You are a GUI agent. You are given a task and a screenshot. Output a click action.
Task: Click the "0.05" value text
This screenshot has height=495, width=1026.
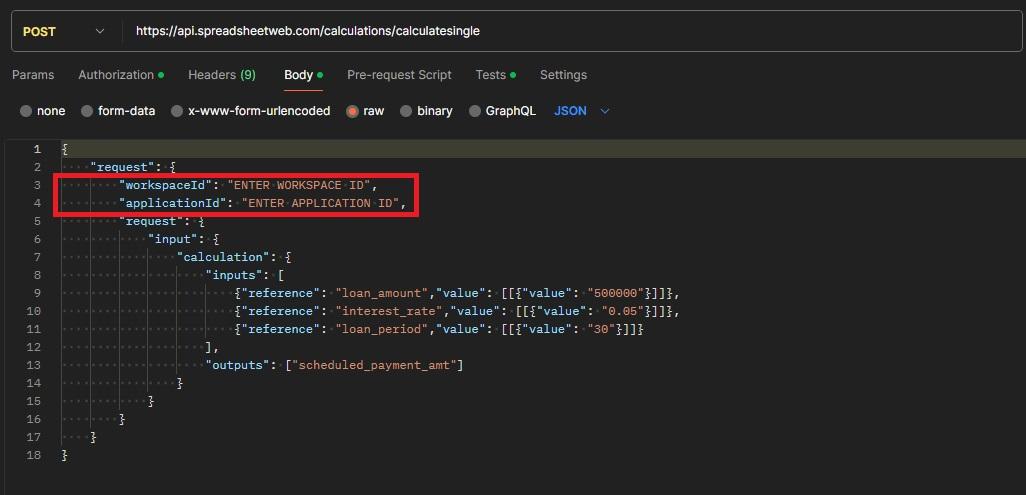[623, 311]
